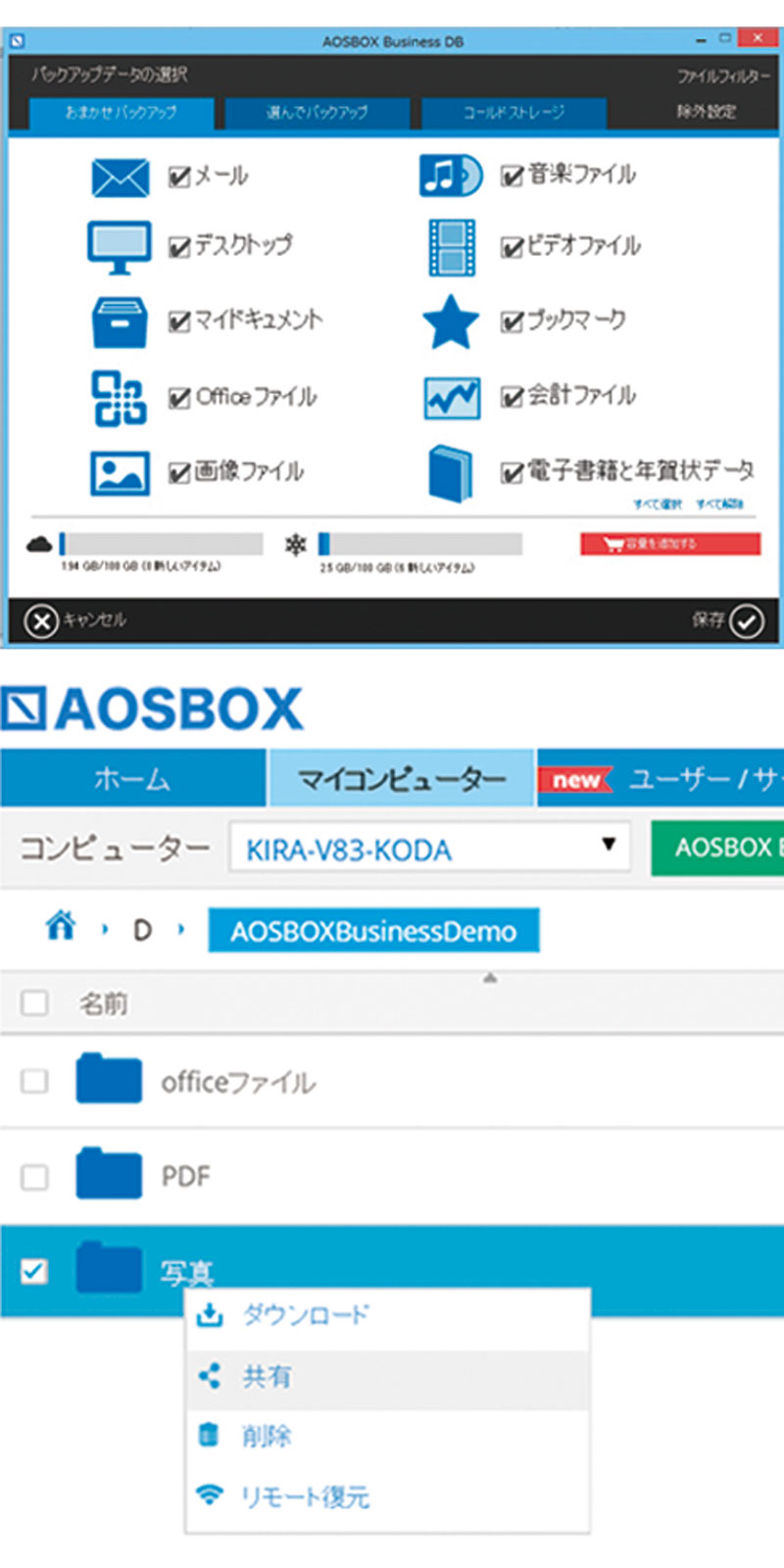This screenshot has width=784, height=1568.
Task: Click breadcrumb chevron after the home icon
Action: click(x=104, y=929)
